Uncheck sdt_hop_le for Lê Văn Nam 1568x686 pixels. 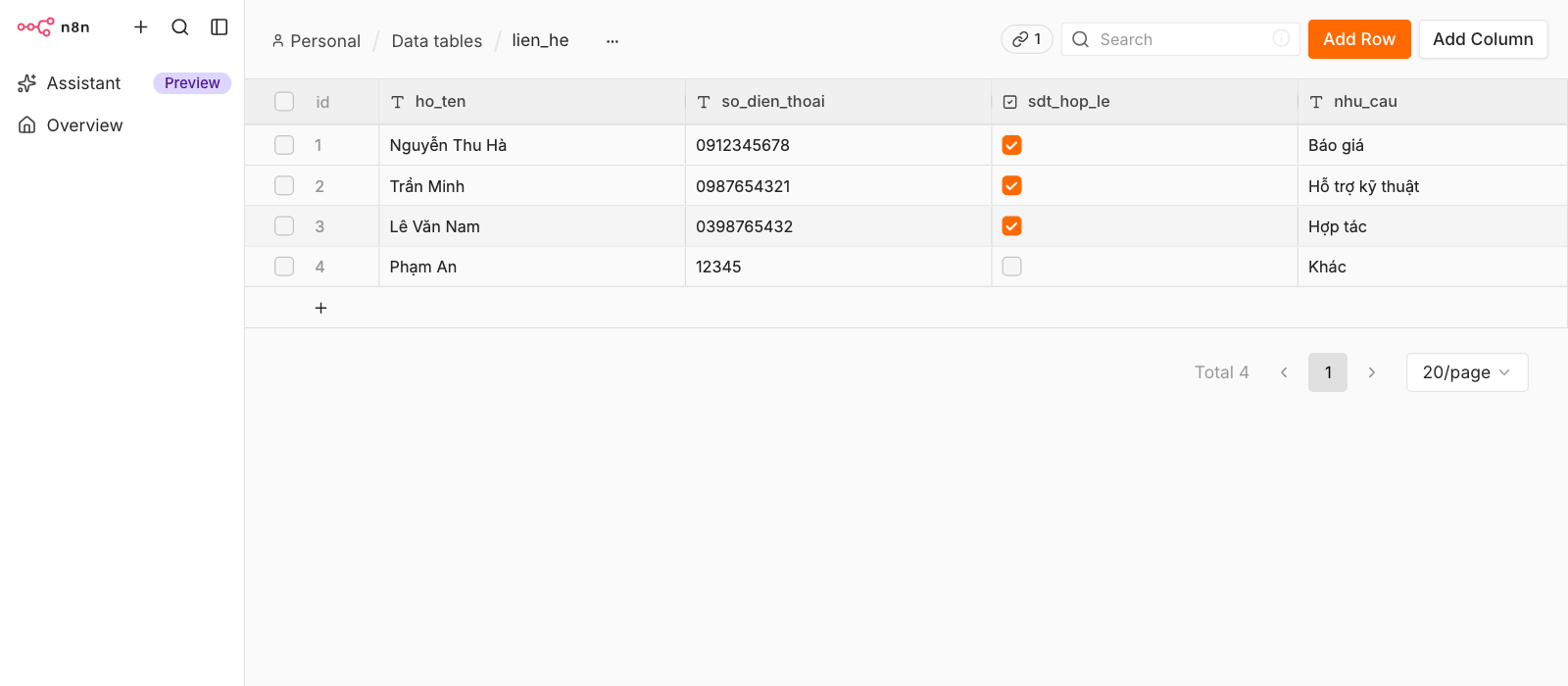click(1012, 226)
